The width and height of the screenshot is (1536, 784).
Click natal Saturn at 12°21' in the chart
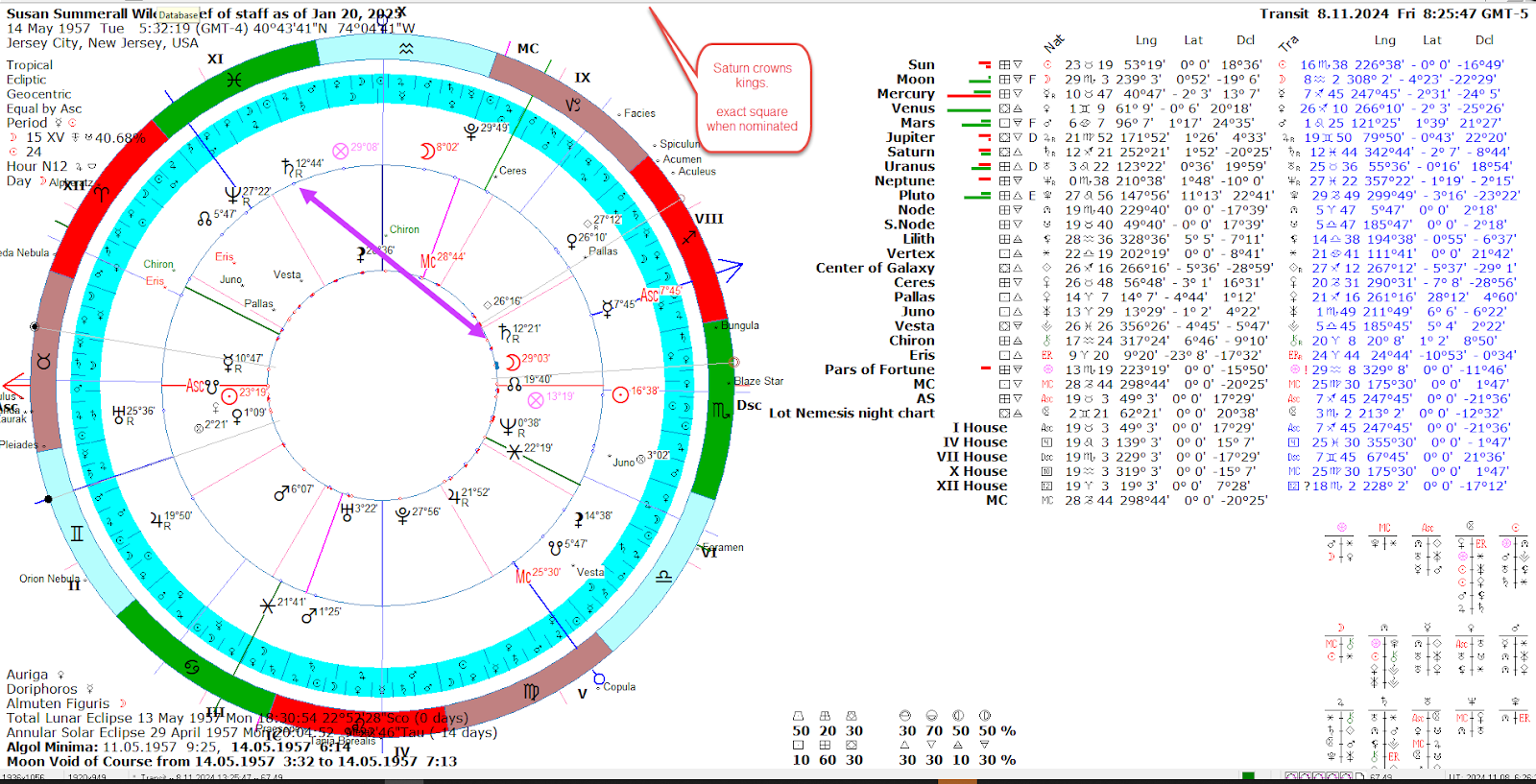(506, 332)
